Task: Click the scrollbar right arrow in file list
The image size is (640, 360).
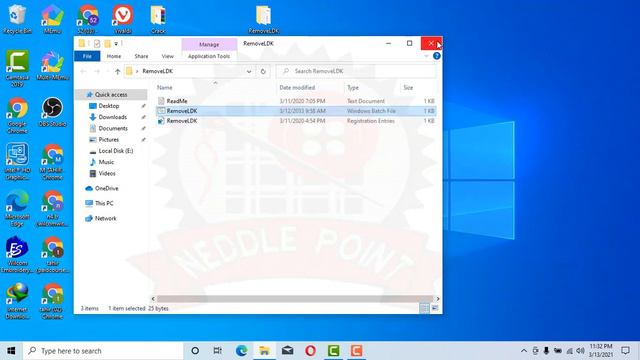Action: point(438,299)
